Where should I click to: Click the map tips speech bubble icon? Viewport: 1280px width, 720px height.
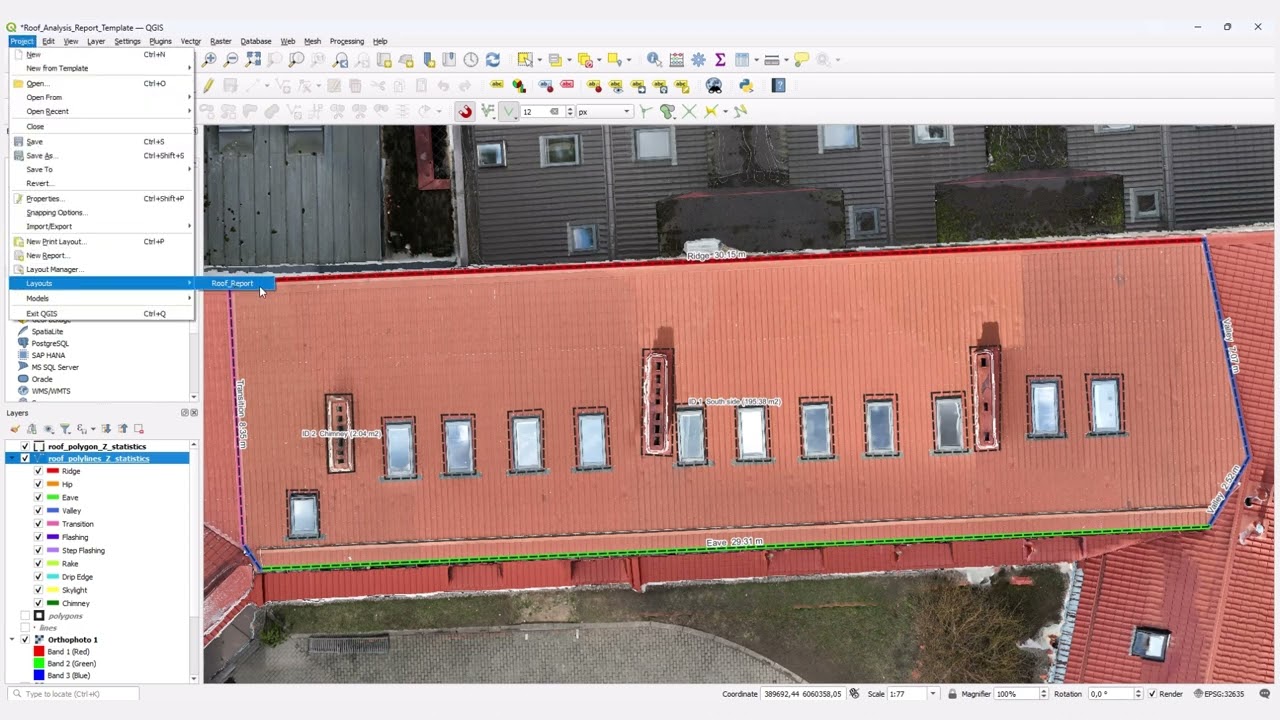tap(801, 60)
